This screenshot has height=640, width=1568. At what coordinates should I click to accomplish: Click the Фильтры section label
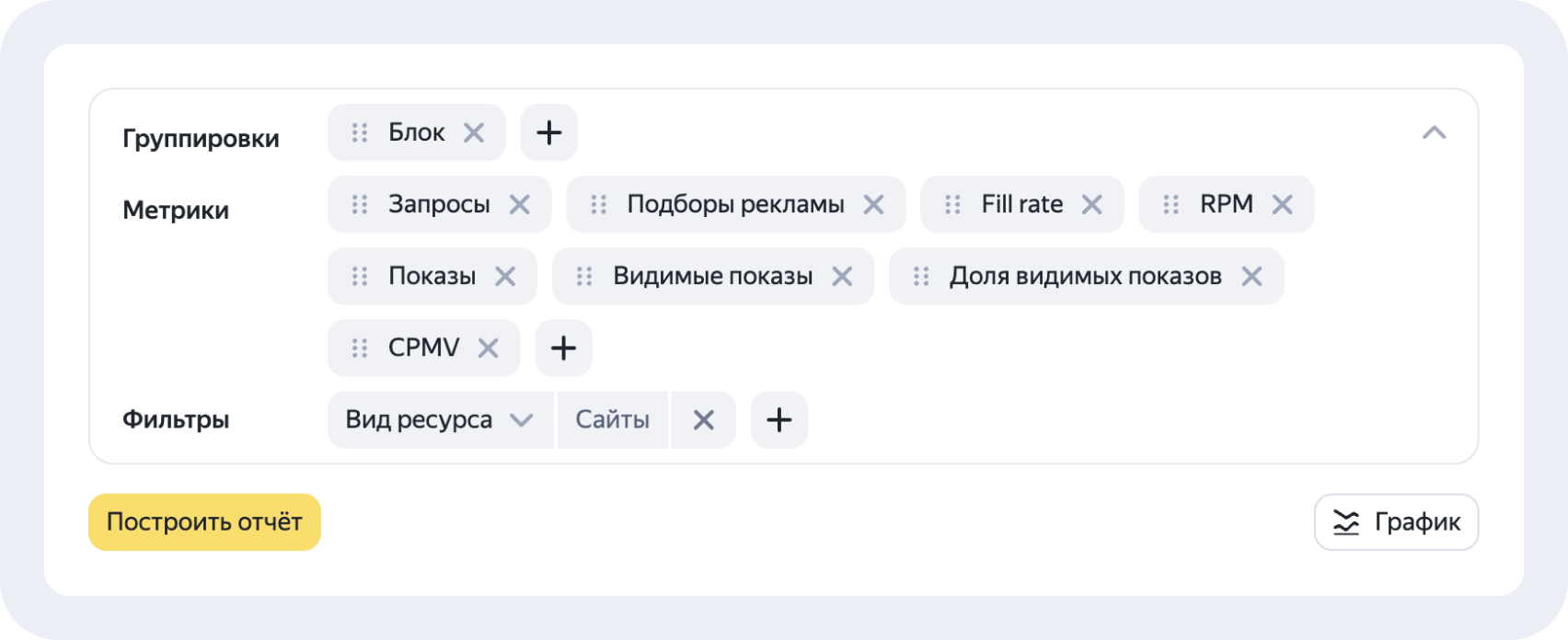176,420
